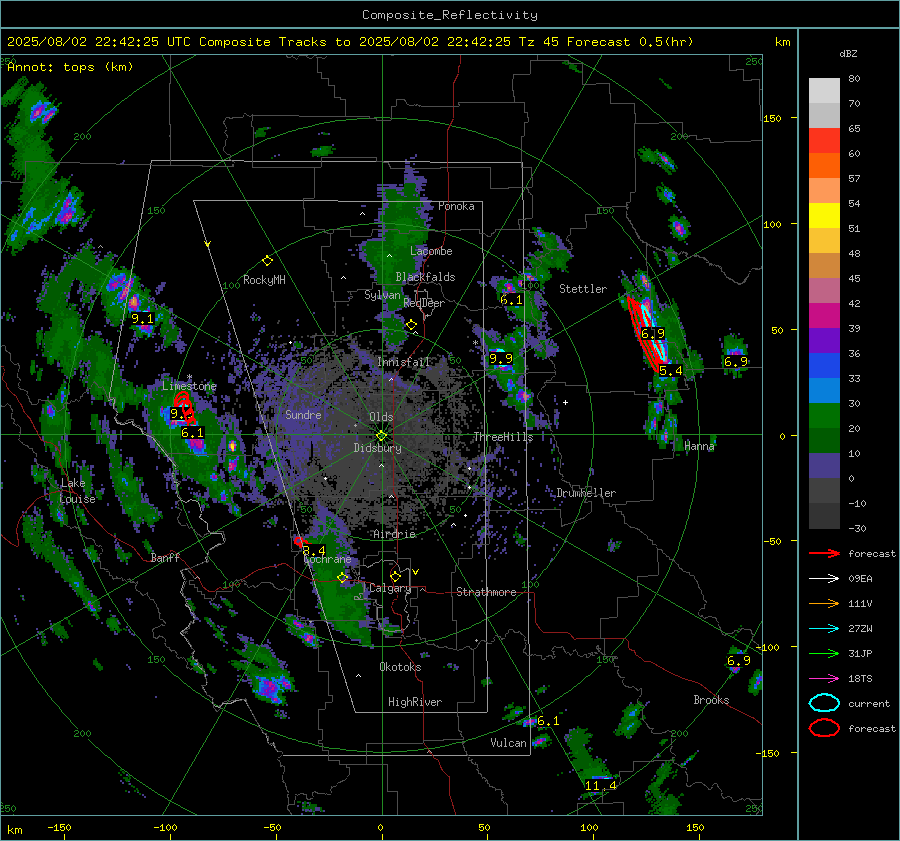The height and width of the screenshot is (841, 900).
Task: Click the Drumheller town label
Action: tap(586, 493)
